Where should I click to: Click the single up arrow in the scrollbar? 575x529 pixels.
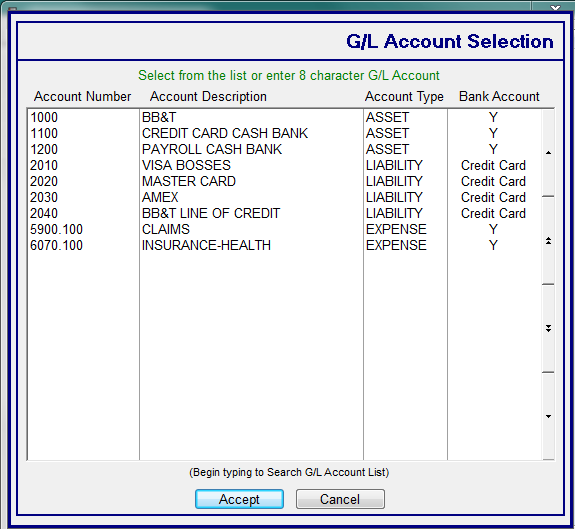point(548,153)
